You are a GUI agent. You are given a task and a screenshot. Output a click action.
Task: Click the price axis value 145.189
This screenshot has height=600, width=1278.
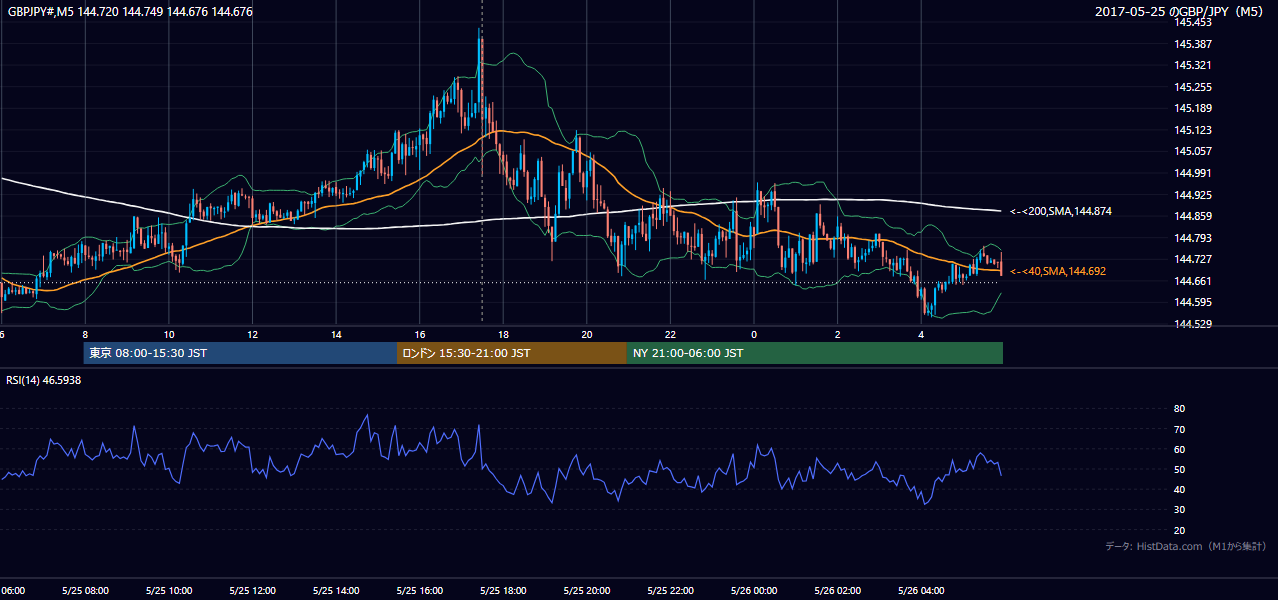[x=1193, y=108]
